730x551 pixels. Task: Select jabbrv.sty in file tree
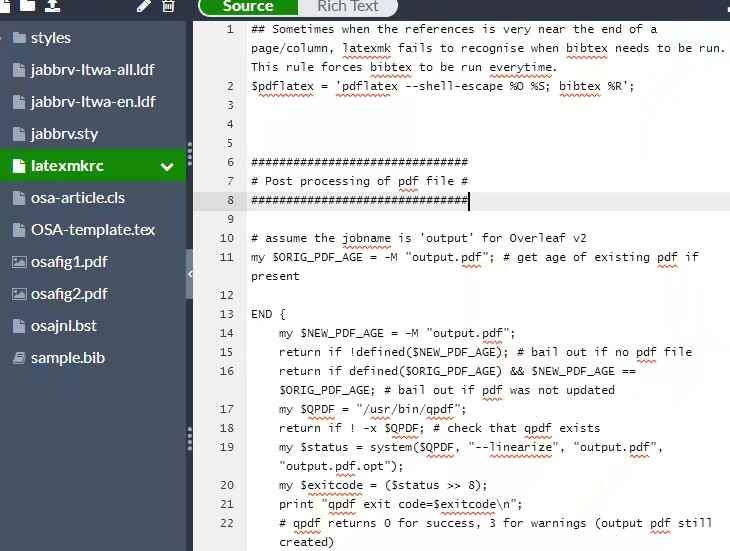coord(64,134)
